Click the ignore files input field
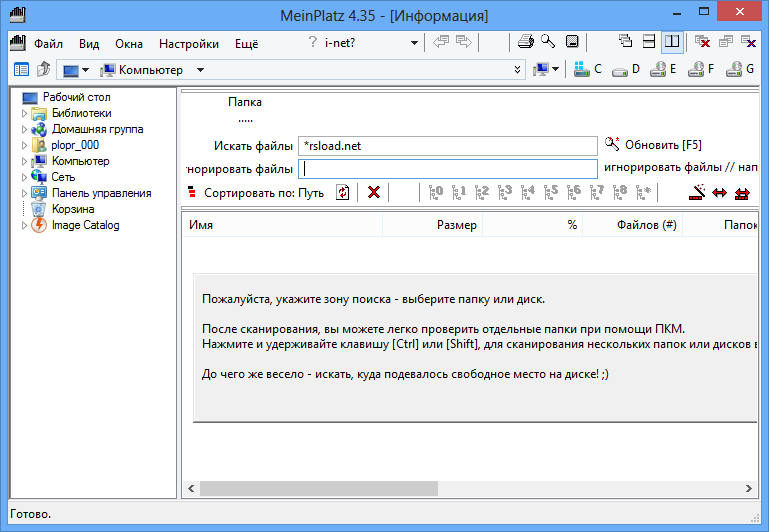Image resolution: width=769 pixels, height=532 pixels. coord(448,169)
